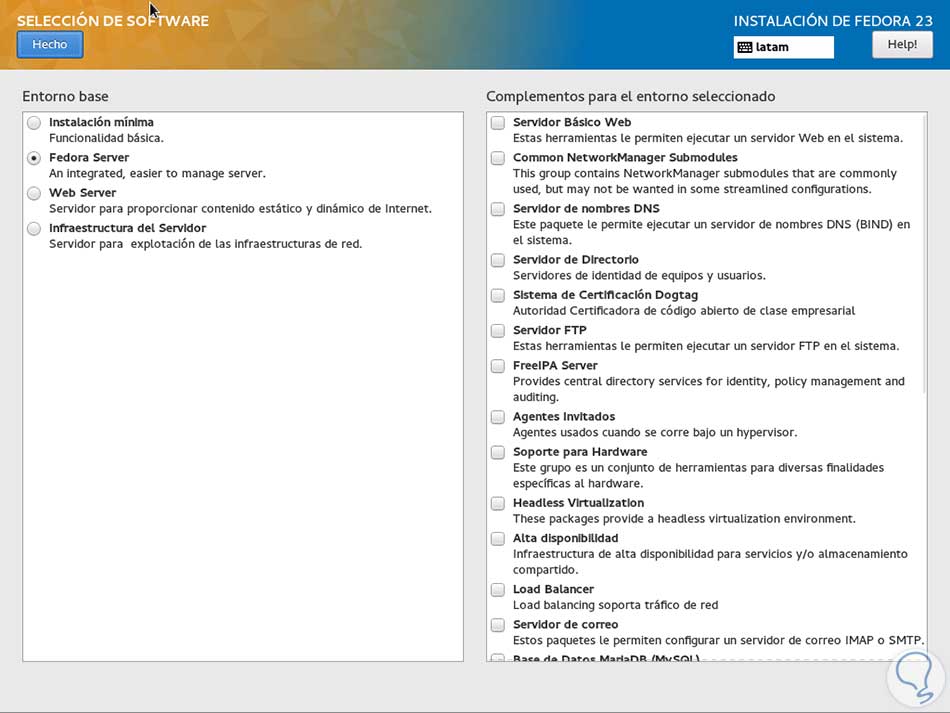The width and height of the screenshot is (950, 713).
Task: Click the 'Soporte para Hardware' label text
Action: (x=580, y=452)
